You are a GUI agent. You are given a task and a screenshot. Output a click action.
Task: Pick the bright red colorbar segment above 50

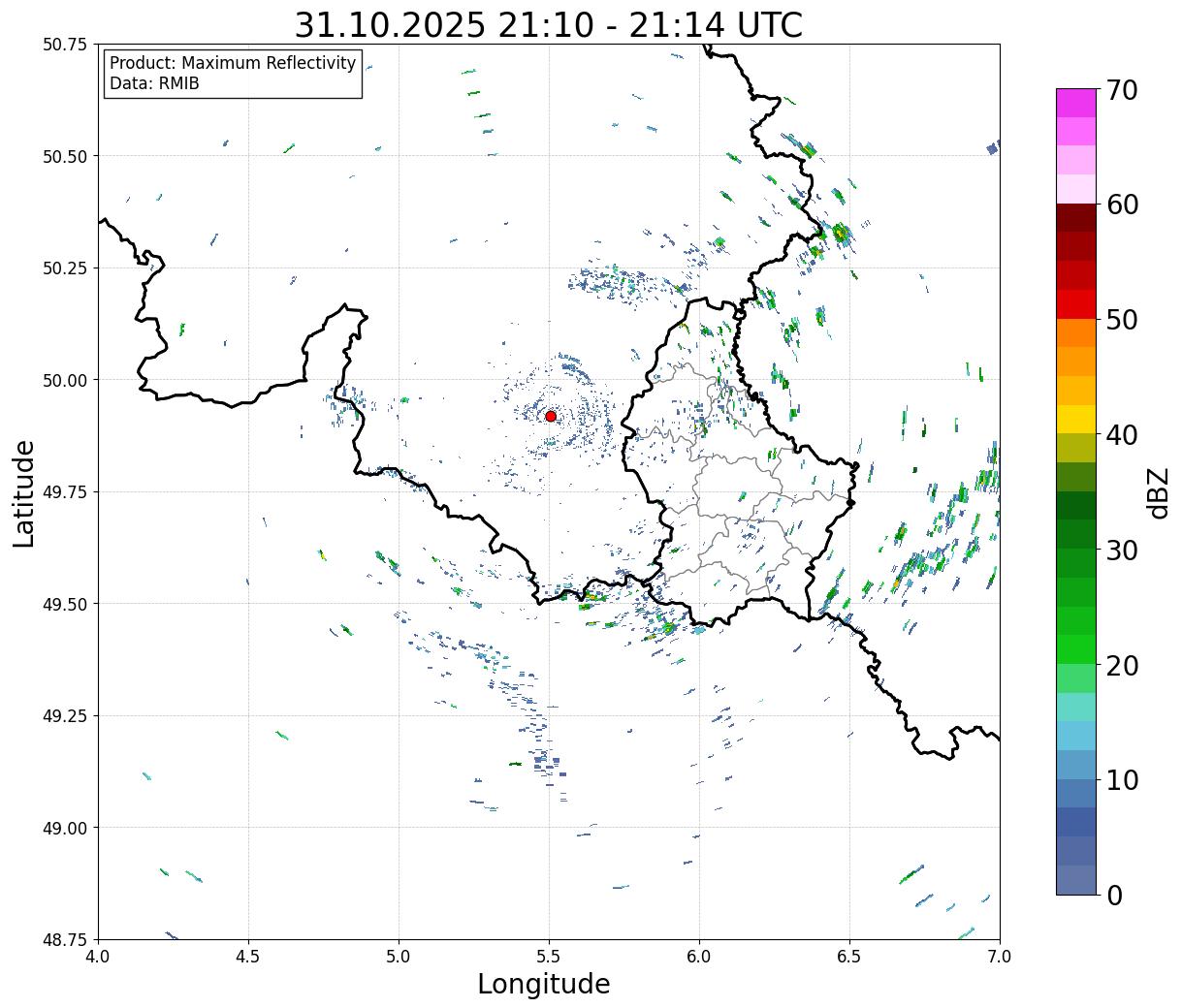tap(1075, 304)
